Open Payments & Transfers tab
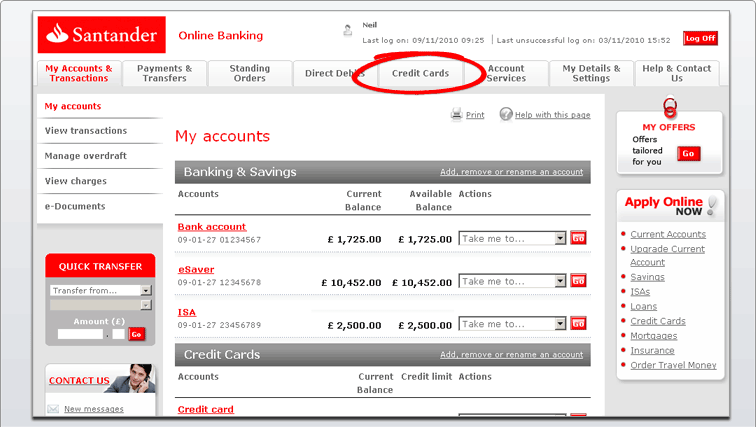The image size is (756, 427). point(164,73)
